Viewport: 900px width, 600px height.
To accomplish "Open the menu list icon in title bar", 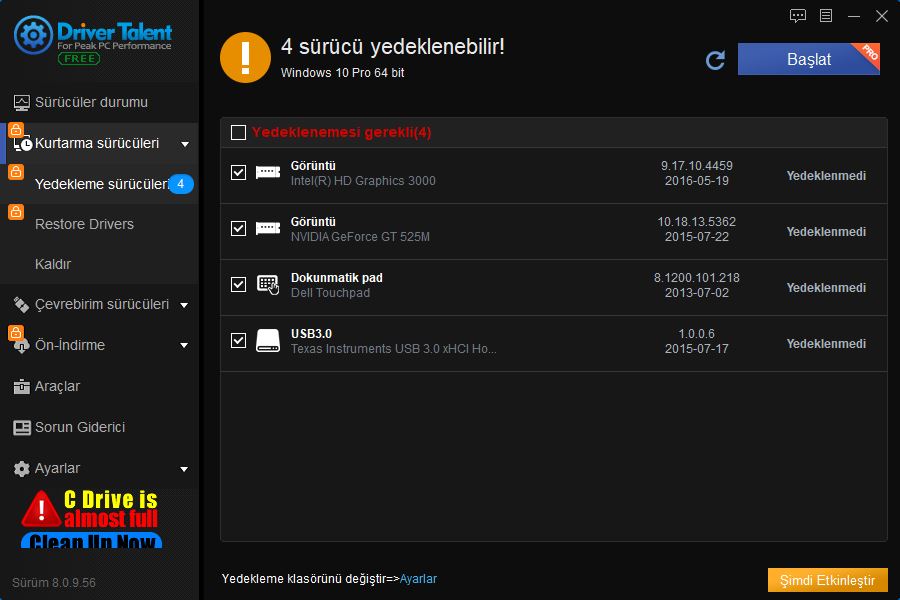I will [826, 16].
